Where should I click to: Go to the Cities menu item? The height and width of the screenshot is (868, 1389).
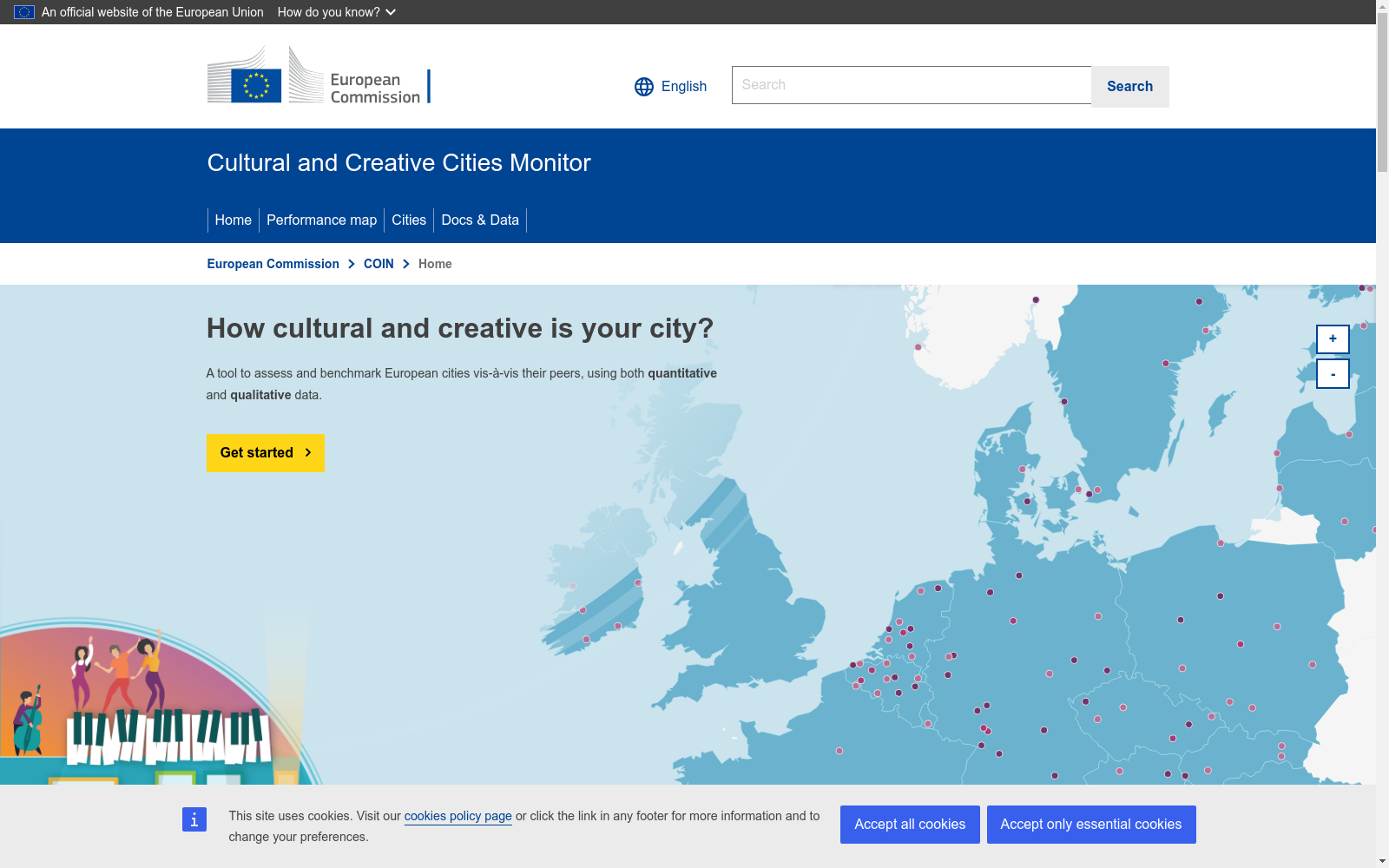pos(409,220)
